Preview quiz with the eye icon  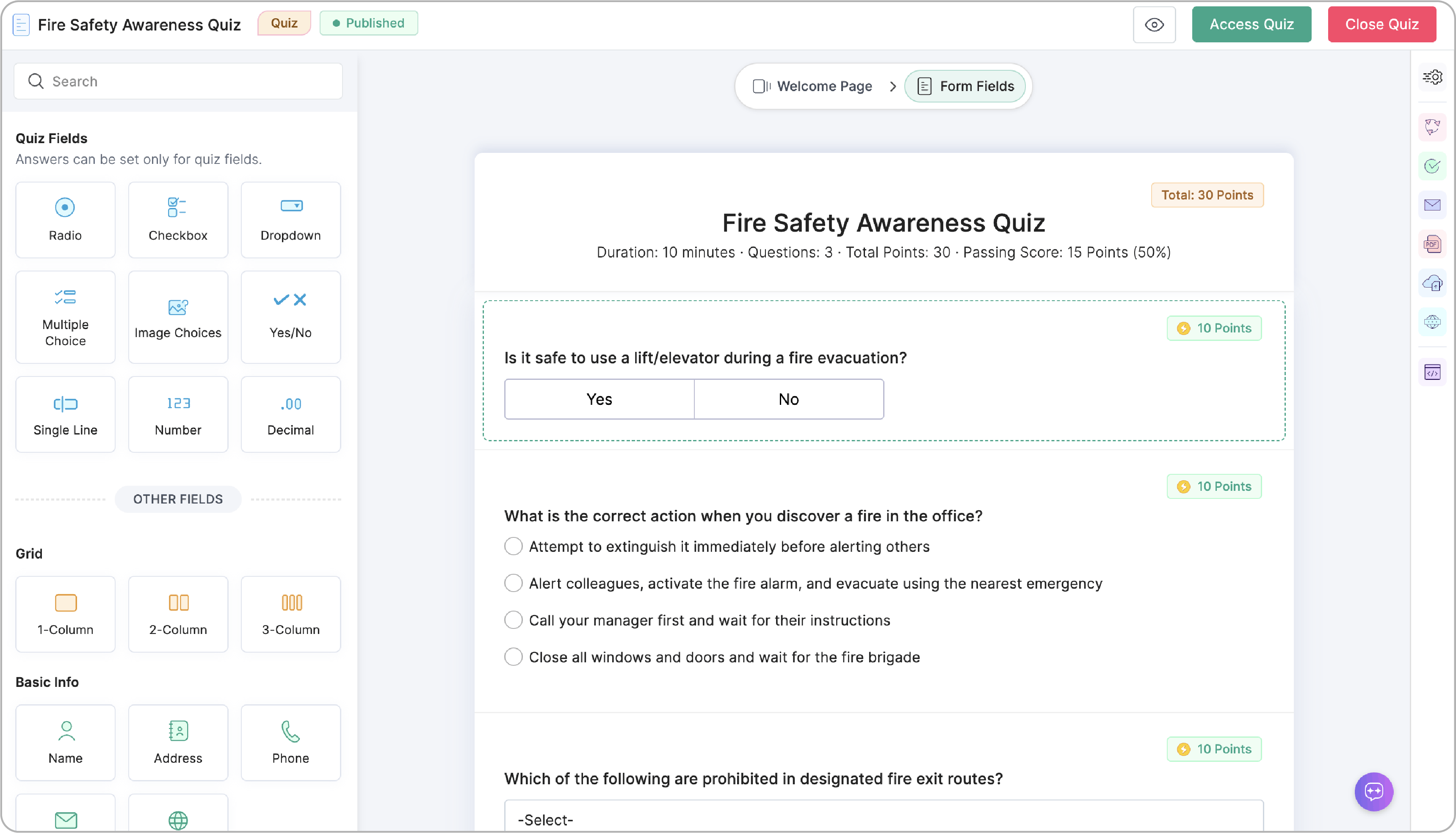click(1155, 25)
